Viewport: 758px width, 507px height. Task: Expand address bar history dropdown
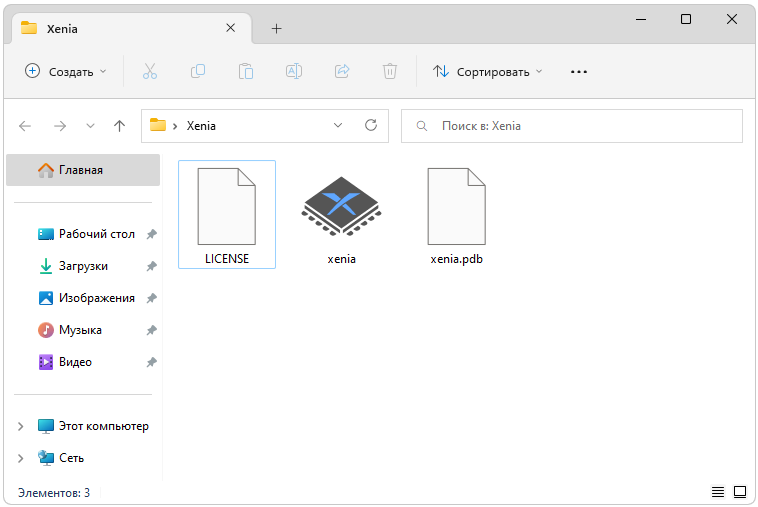click(338, 126)
